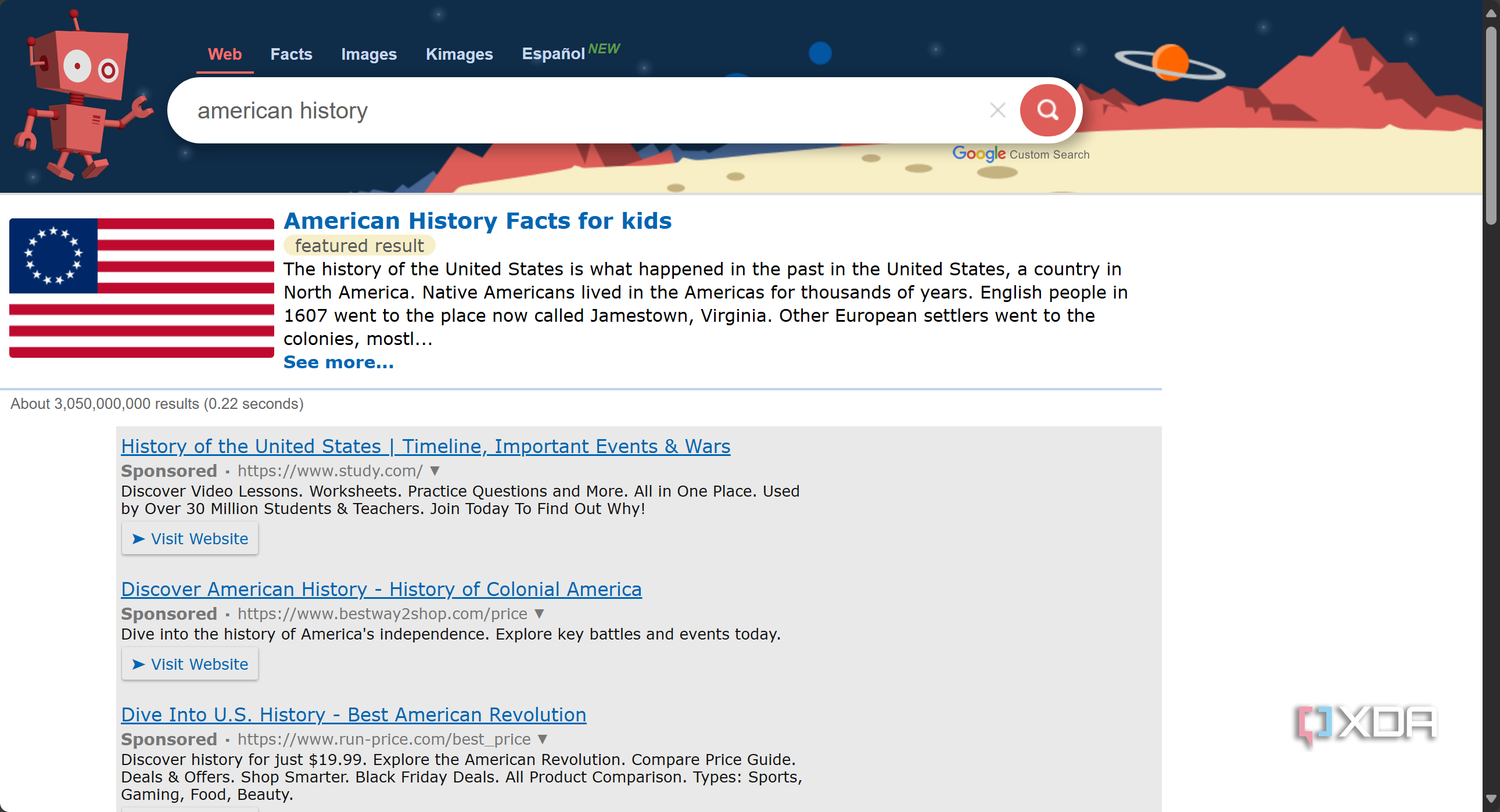
Task: Clear the search box with X icon
Action: tap(997, 110)
